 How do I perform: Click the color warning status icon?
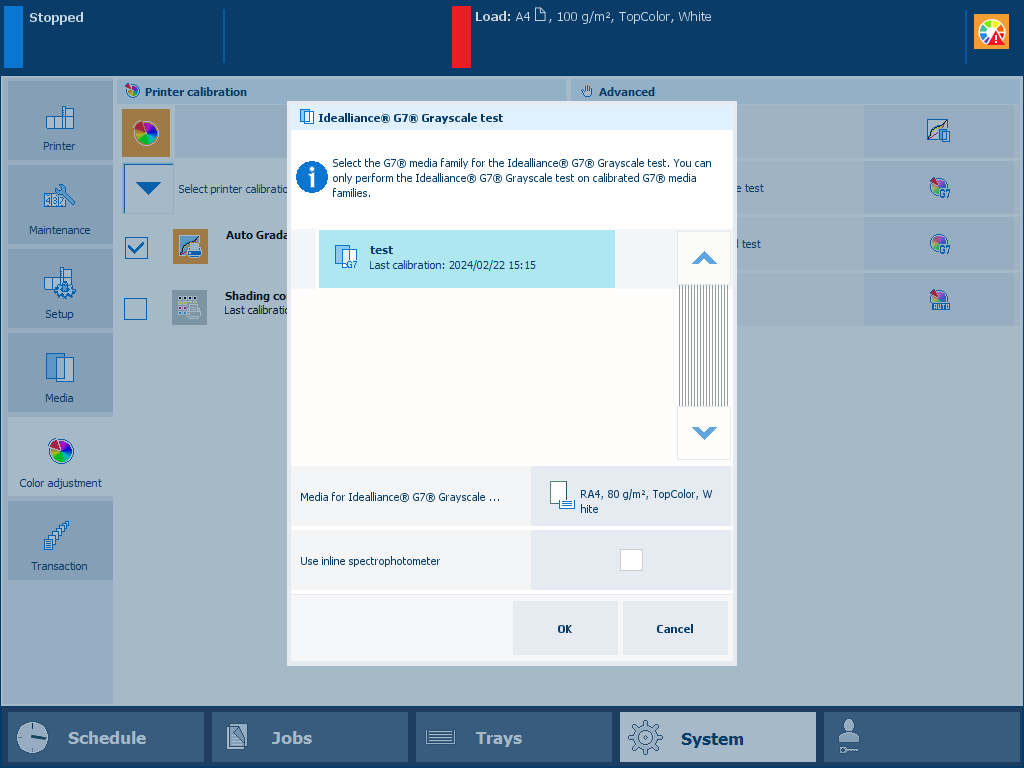pos(992,33)
